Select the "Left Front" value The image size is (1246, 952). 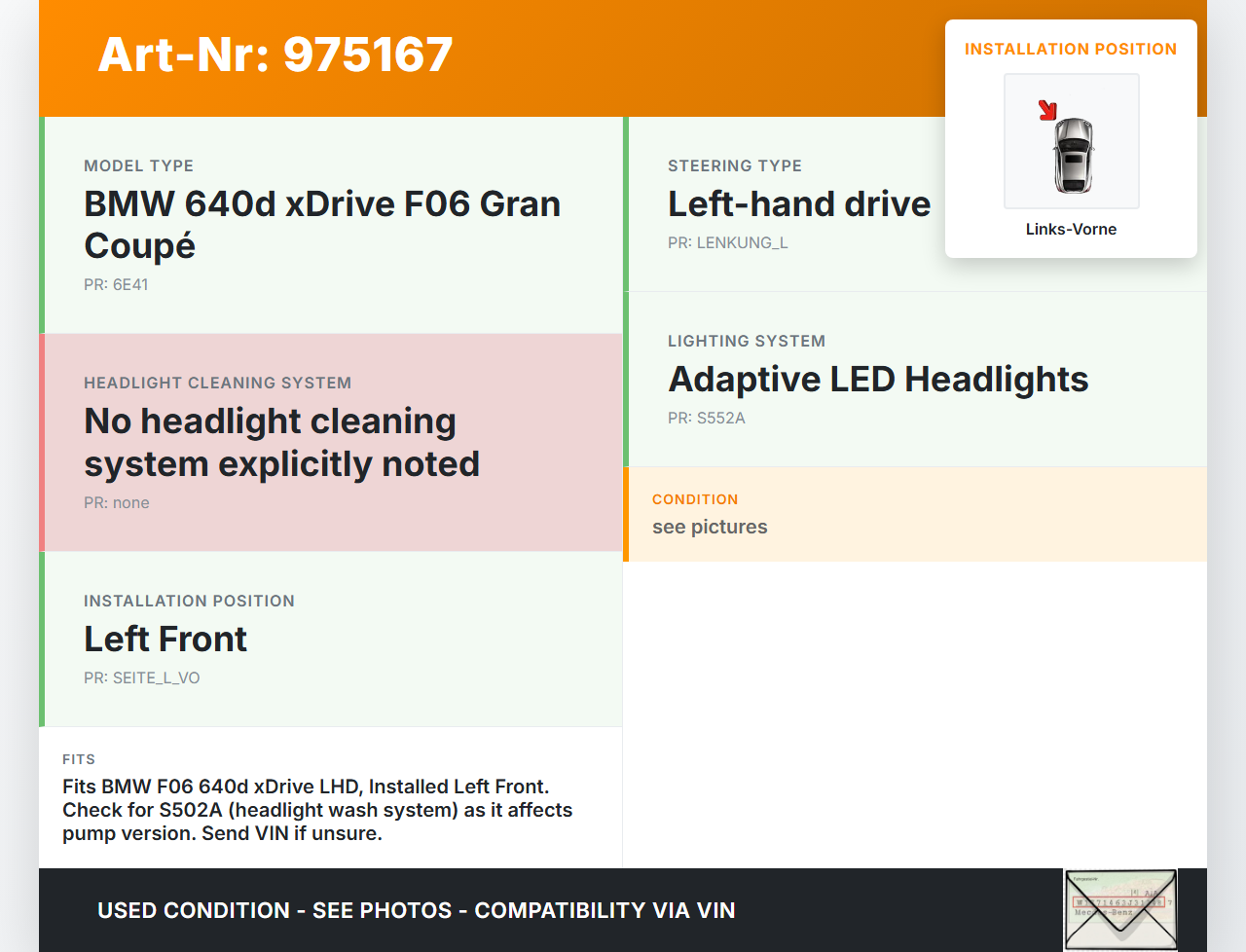pyautogui.click(x=165, y=639)
